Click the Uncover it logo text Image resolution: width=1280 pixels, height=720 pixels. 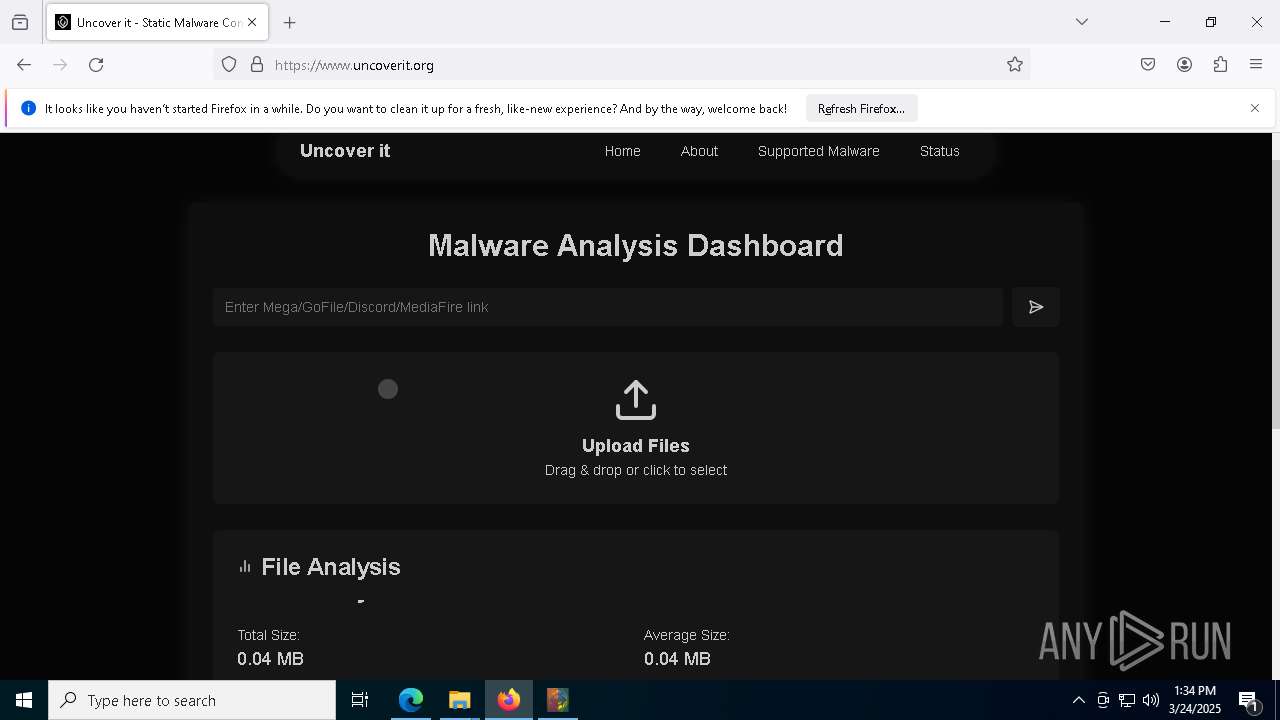tap(345, 151)
